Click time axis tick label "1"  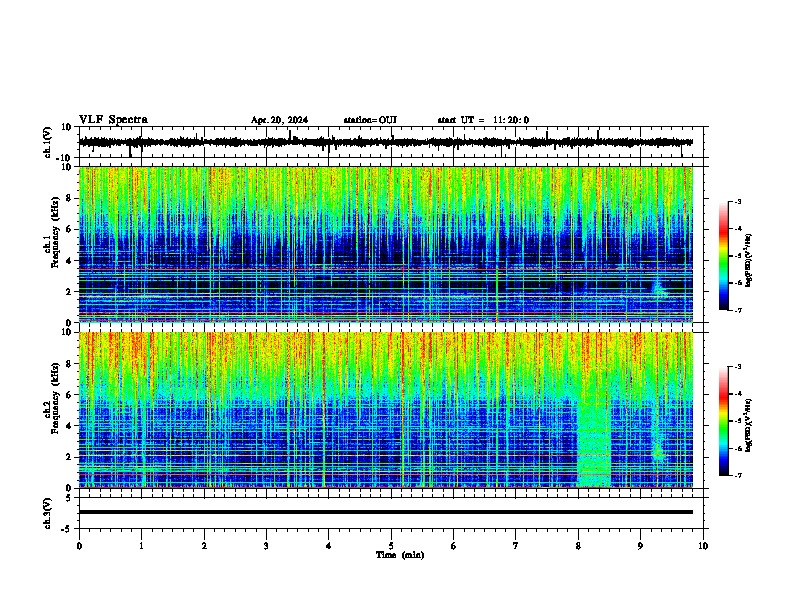pos(141,546)
